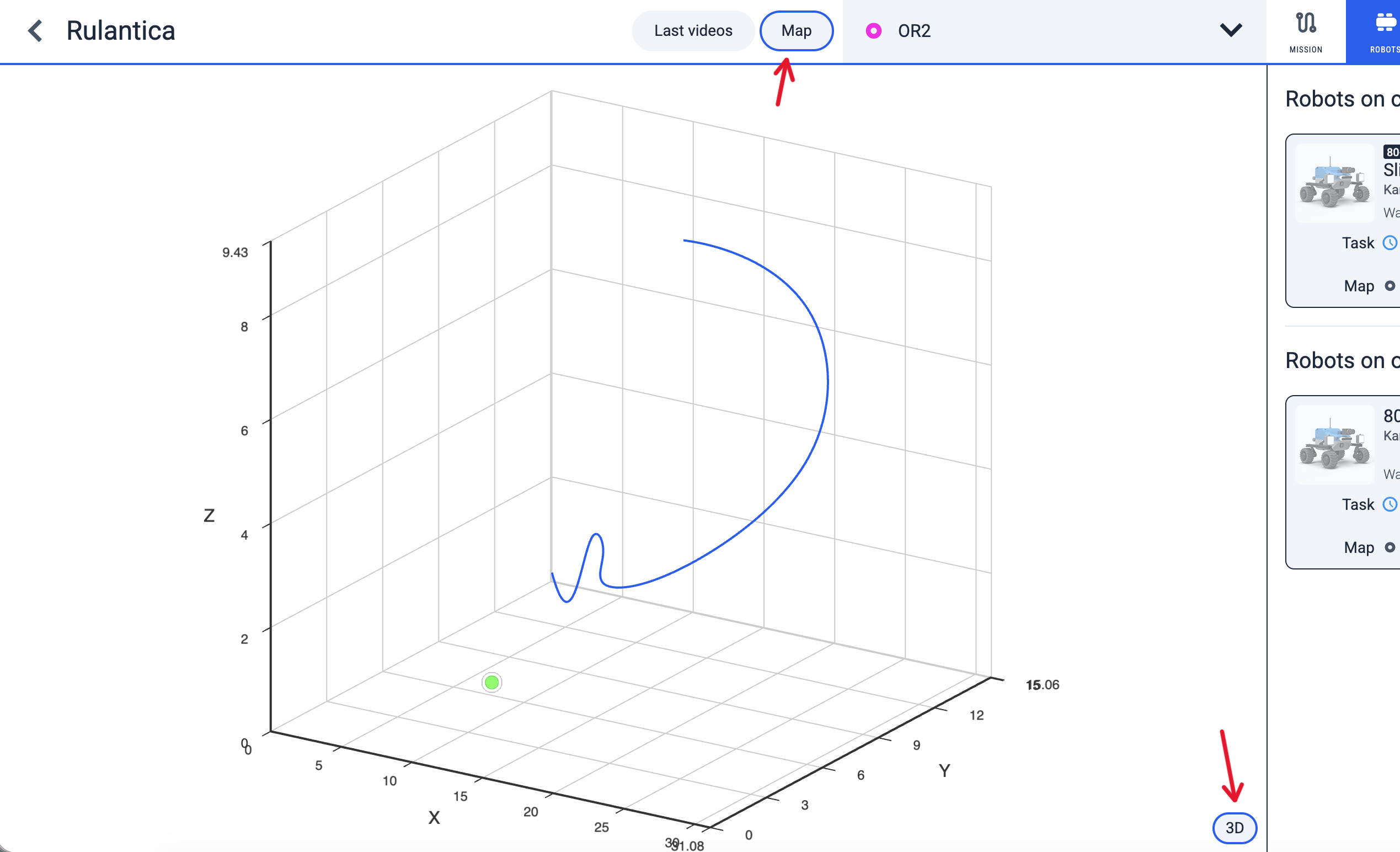
Task: Click the Rulantica page title
Action: [120, 31]
